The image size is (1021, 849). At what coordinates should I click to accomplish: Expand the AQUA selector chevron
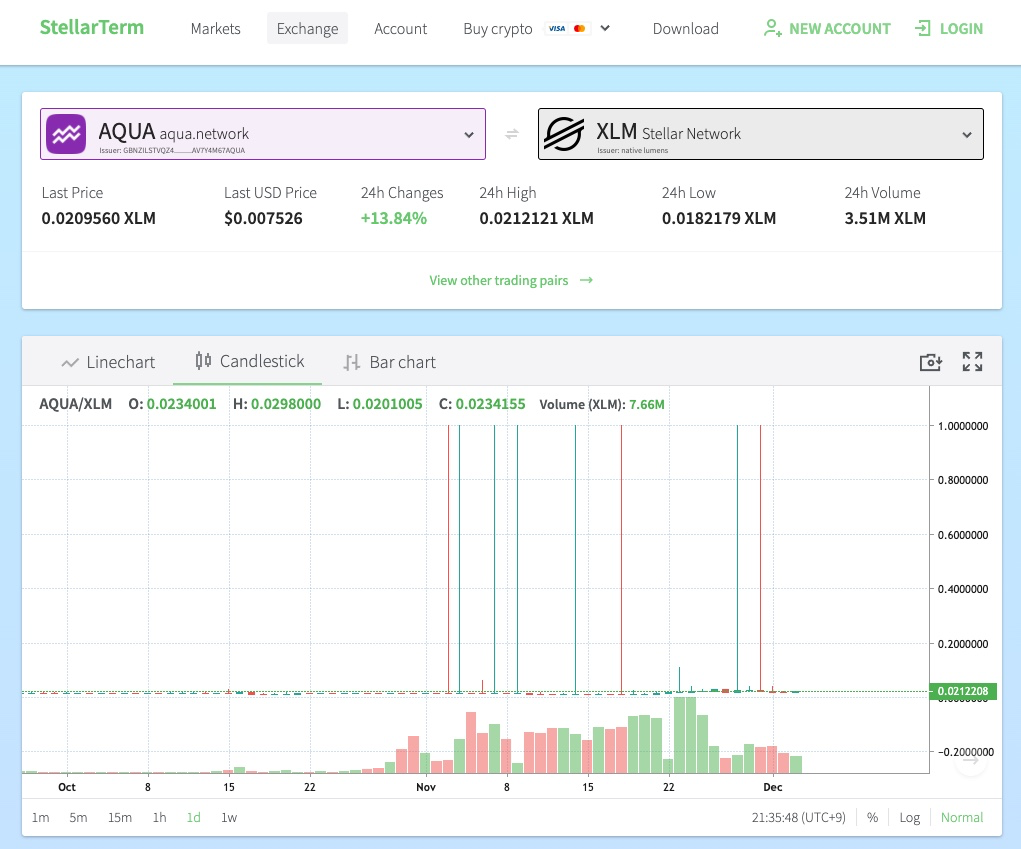(469, 135)
